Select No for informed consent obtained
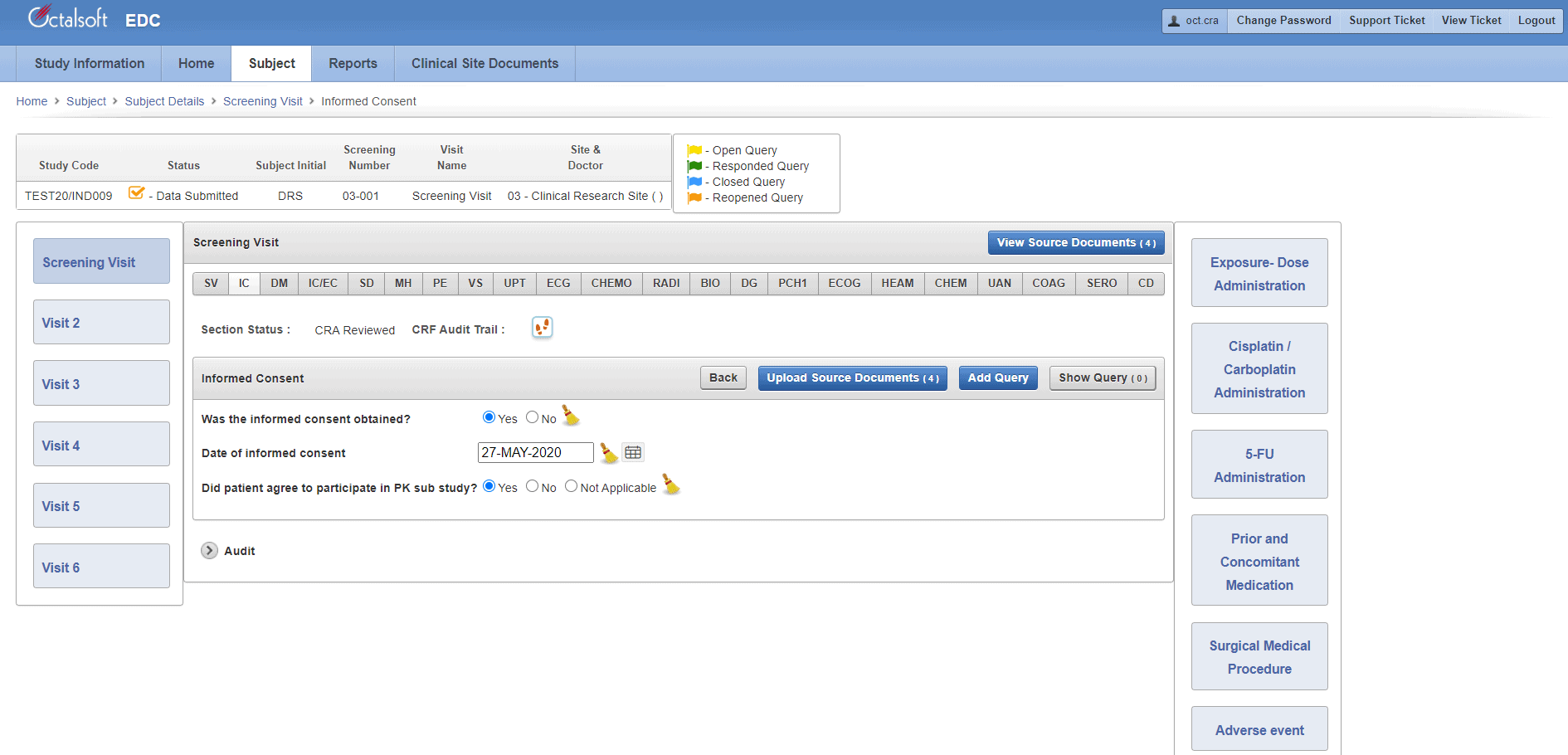 click(x=533, y=417)
